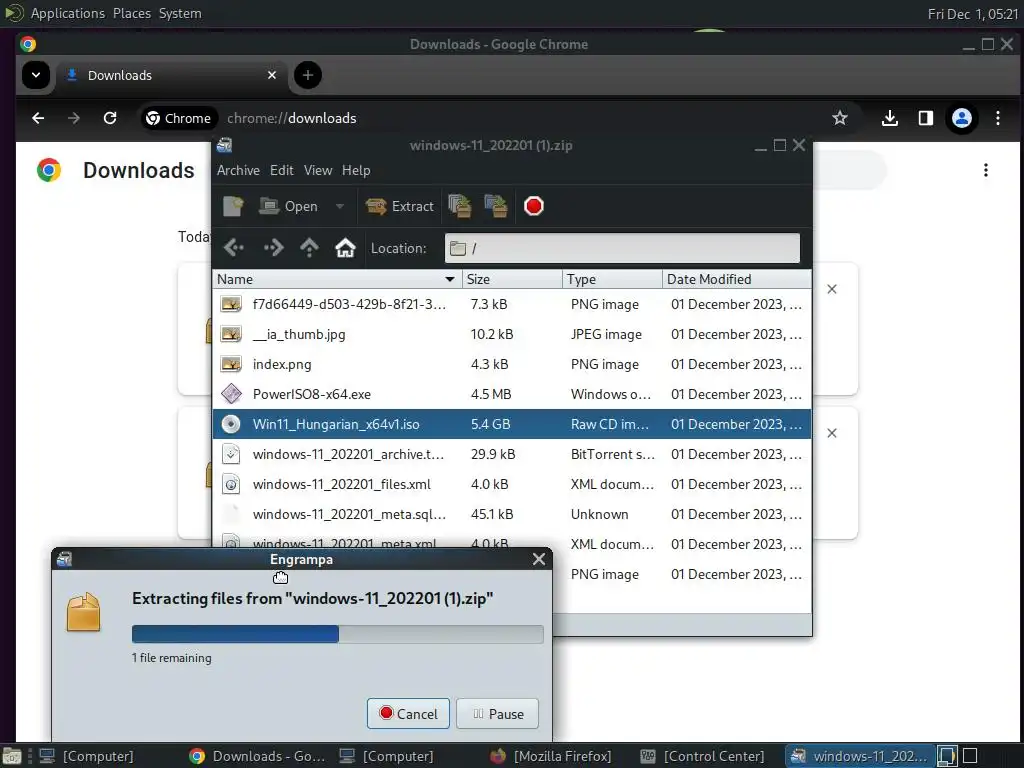Click the XML icon of files.xml
The width and height of the screenshot is (1024, 768).
tap(231, 485)
